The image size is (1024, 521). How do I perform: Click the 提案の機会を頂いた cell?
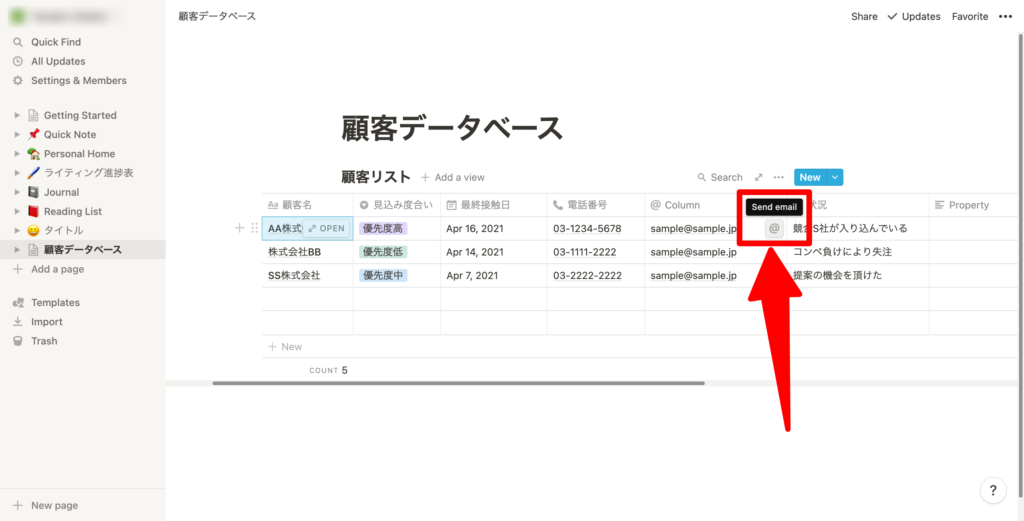858,276
